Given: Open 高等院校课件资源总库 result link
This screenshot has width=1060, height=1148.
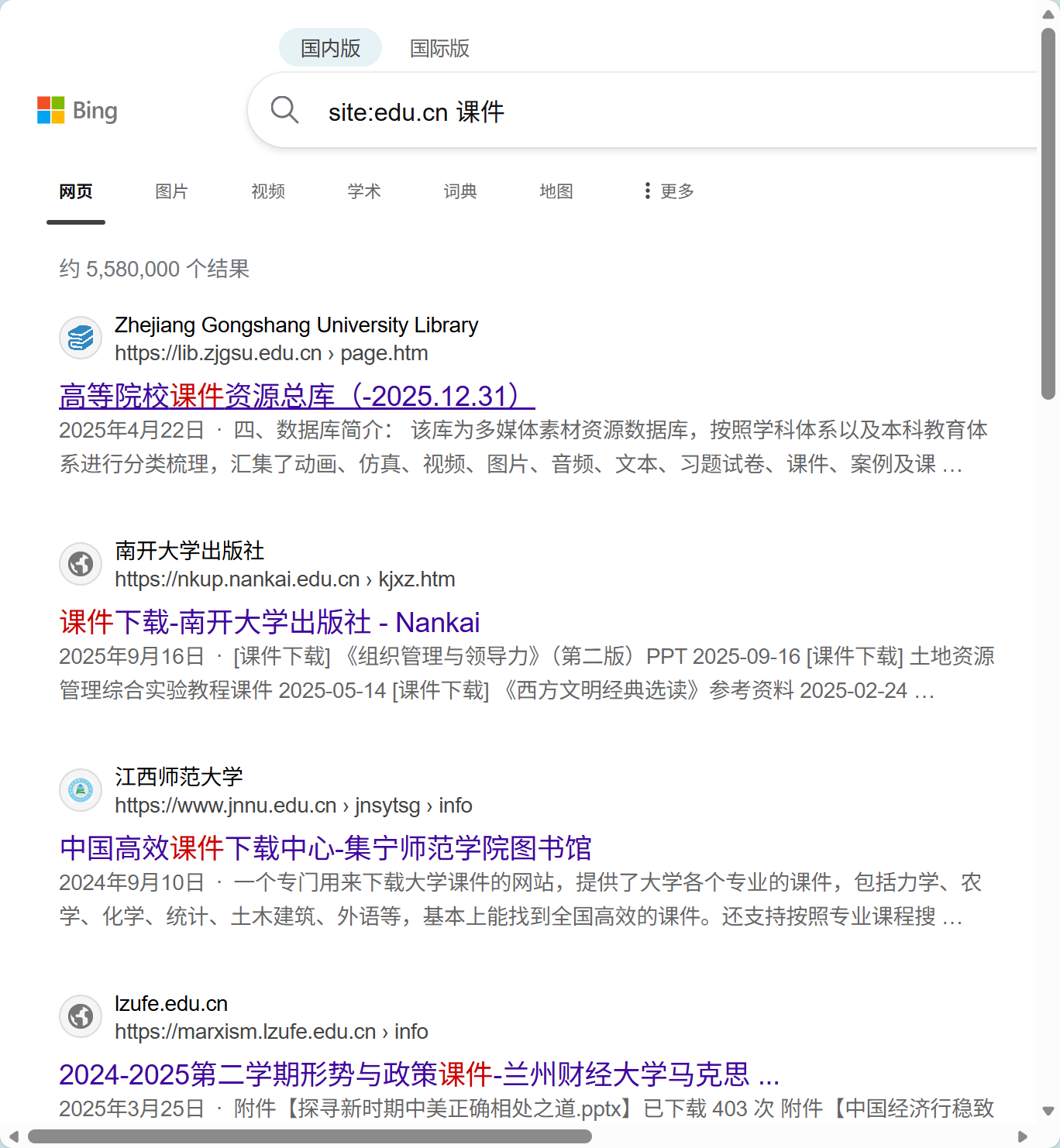Looking at the screenshot, I should (297, 396).
